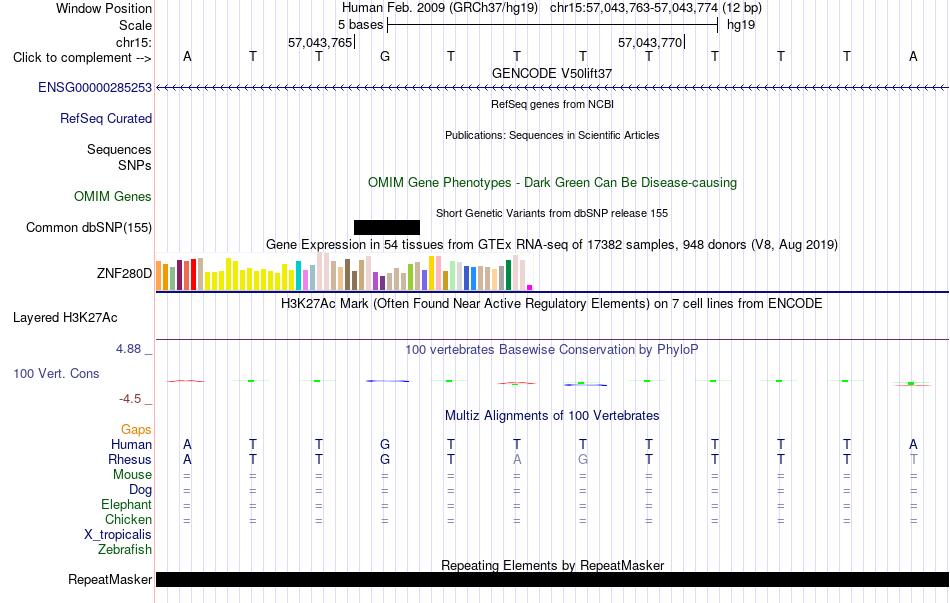950x603 pixels.
Task: Click the 57,043,765 position marker
Action: coord(321,42)
